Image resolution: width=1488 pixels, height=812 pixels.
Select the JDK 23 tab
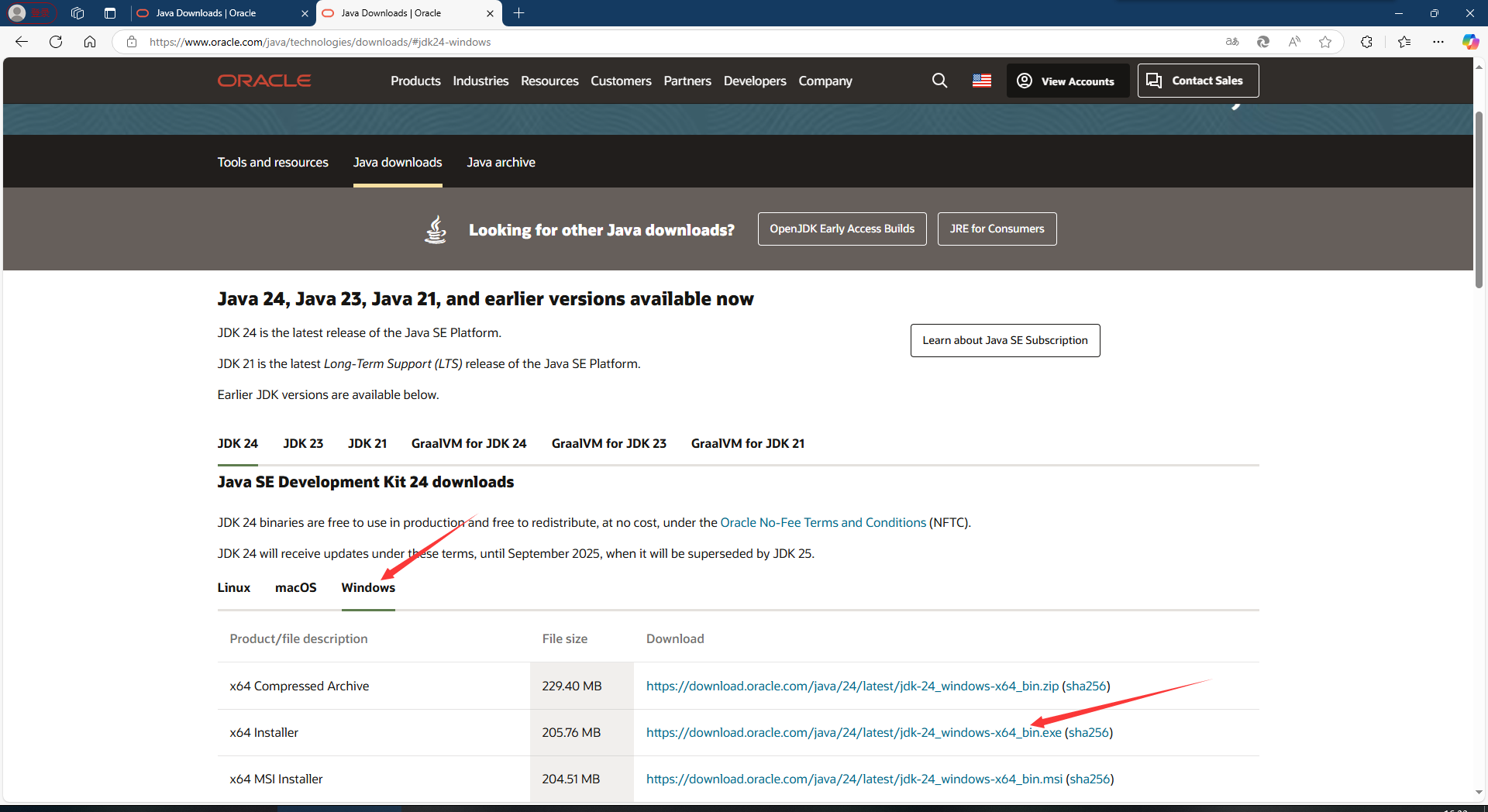click(x=303, y=443)
